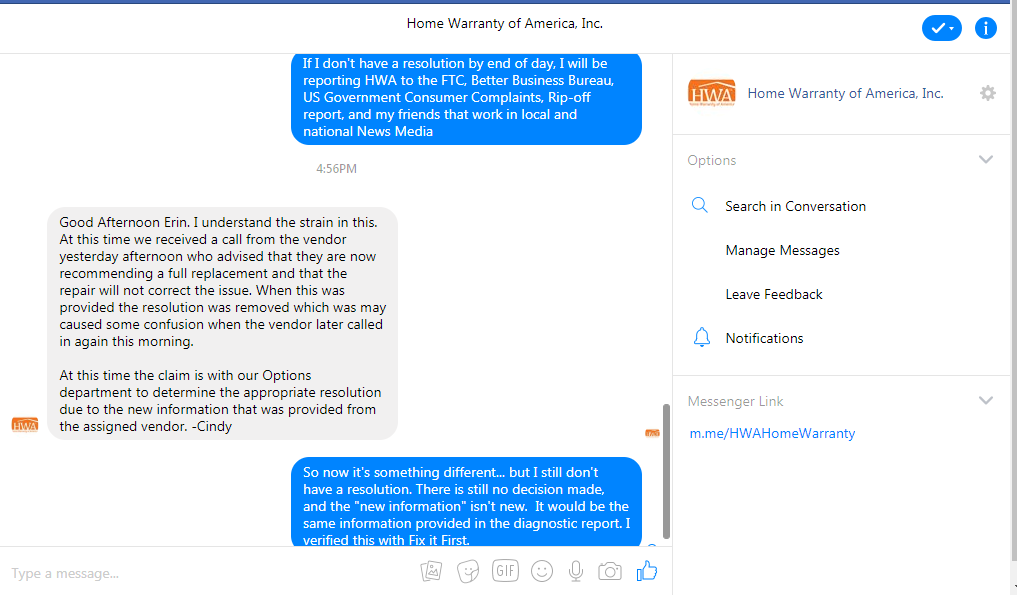Click the Options section heading

[x=712, y=160]
